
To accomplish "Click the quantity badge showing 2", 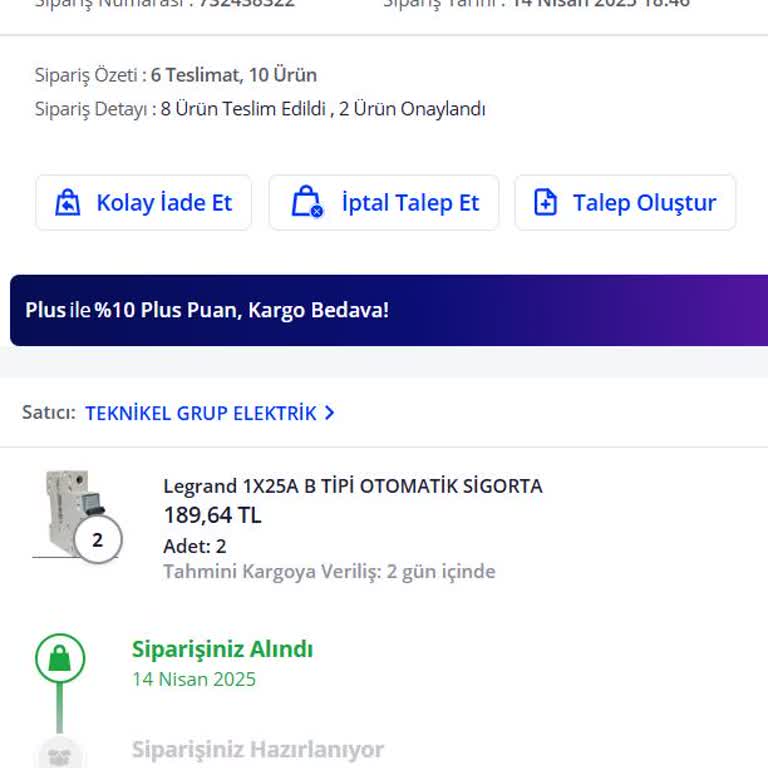I will pos(97,539).
